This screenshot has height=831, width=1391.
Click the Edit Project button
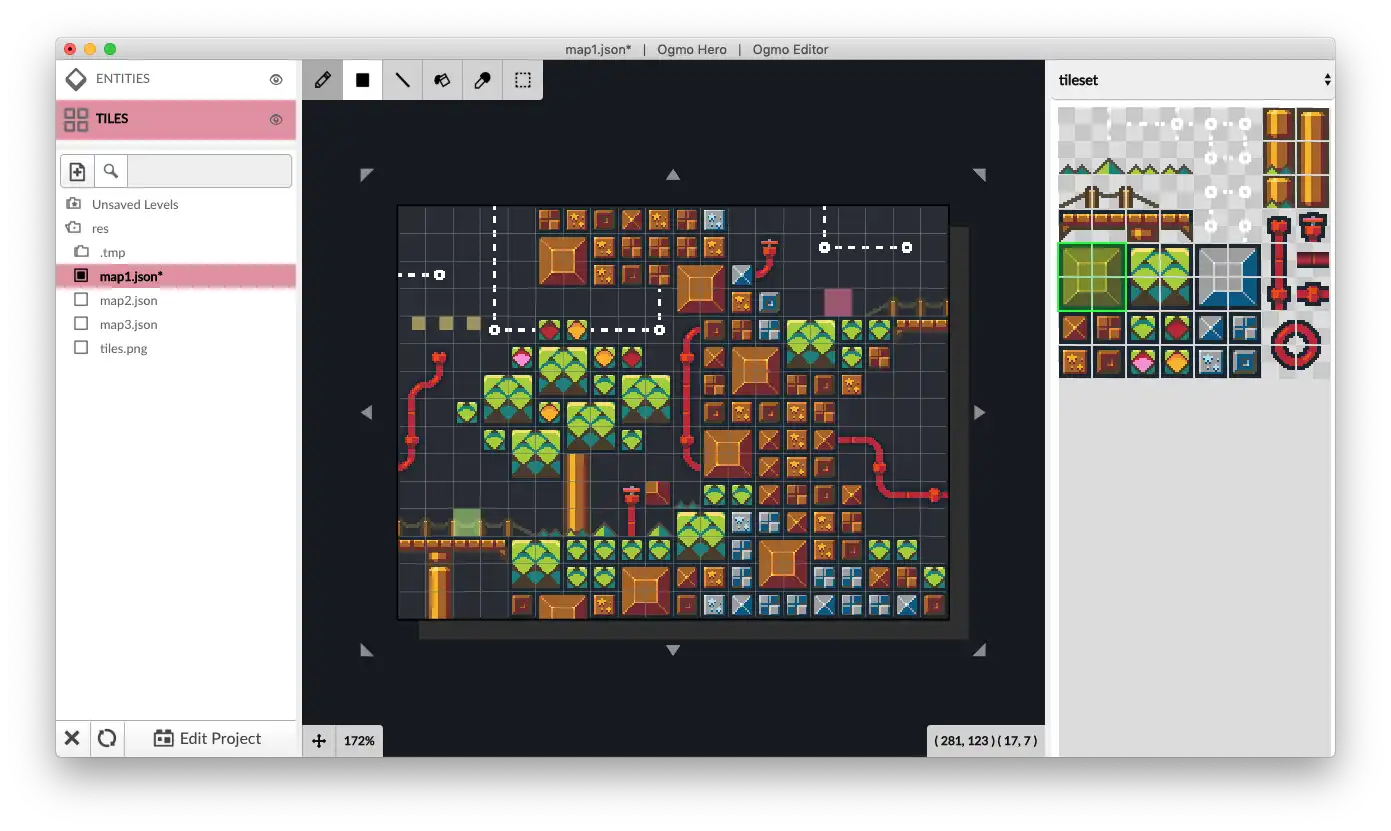click(x=208, y=738)
